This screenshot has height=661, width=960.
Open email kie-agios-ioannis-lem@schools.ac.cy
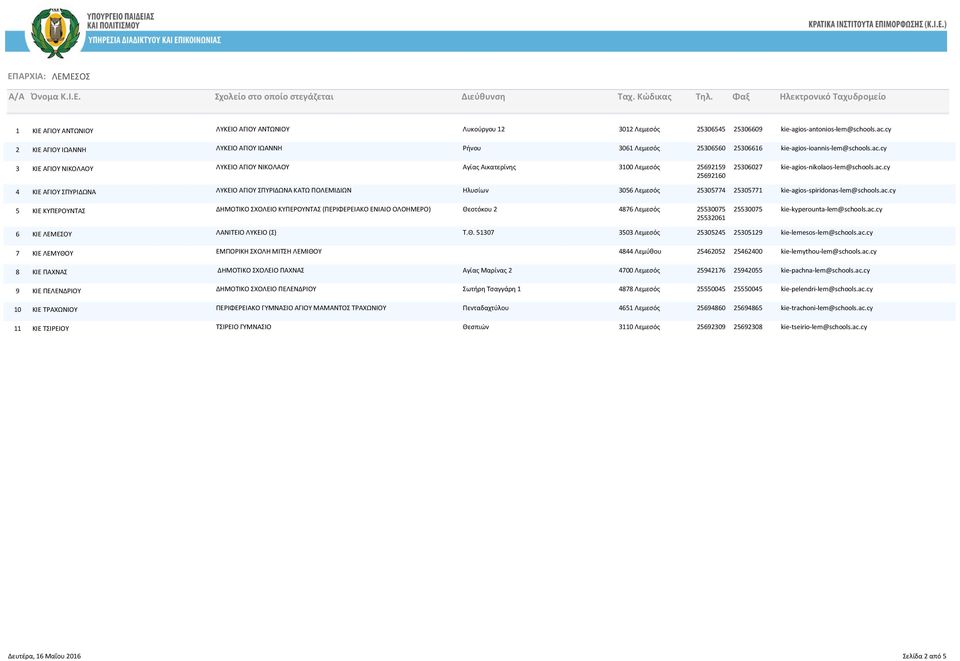click(834, 148)
